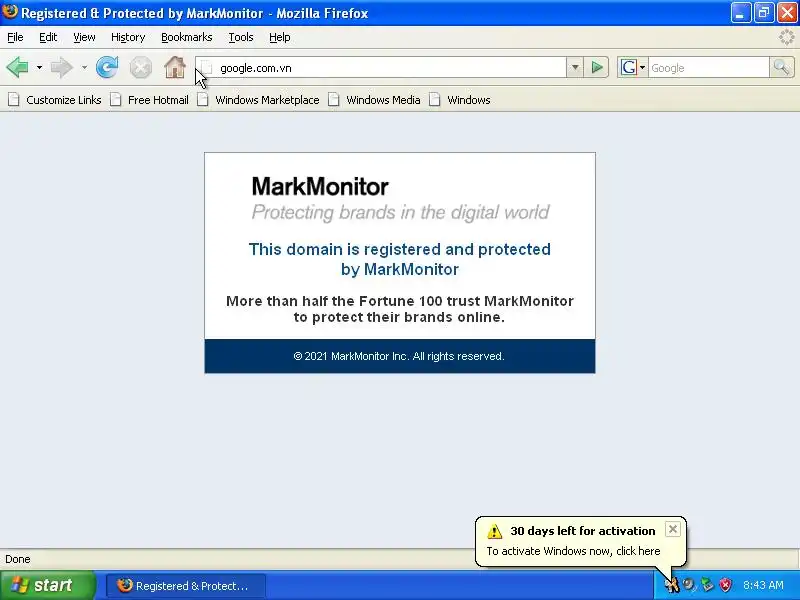Open the History menu
The image size is (800, 600).
128,37
